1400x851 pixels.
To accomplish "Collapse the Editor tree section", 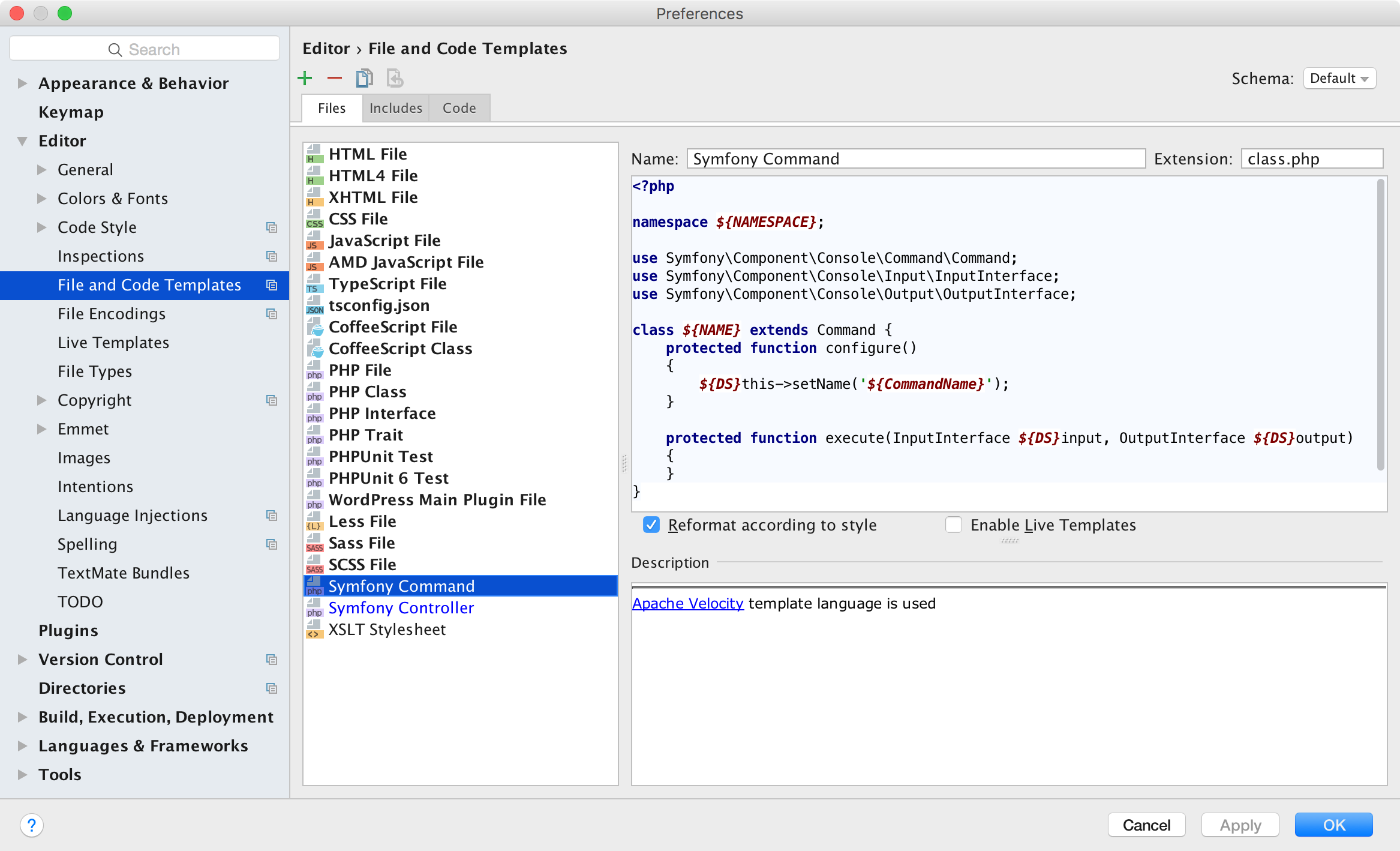I will [22, 141].
